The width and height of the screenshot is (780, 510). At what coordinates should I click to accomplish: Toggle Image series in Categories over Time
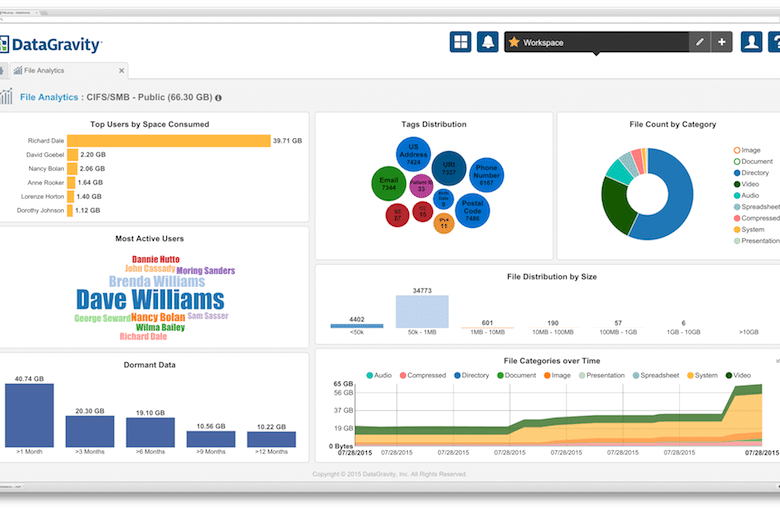[557, 375]
